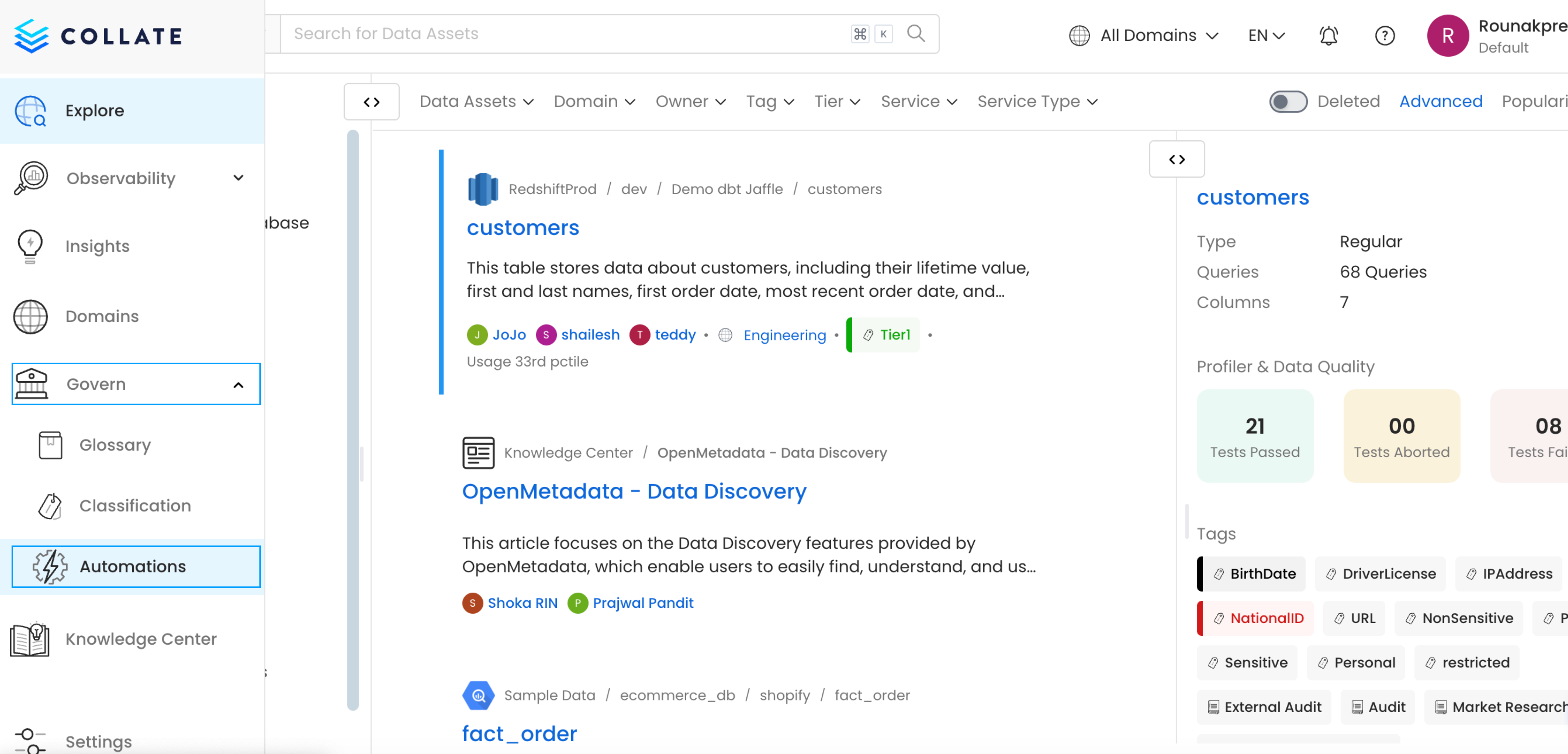This screenshot has height=754, width=1568.
Task: Open the Service Type filter dropdown
Action: tap(1037, 101)
